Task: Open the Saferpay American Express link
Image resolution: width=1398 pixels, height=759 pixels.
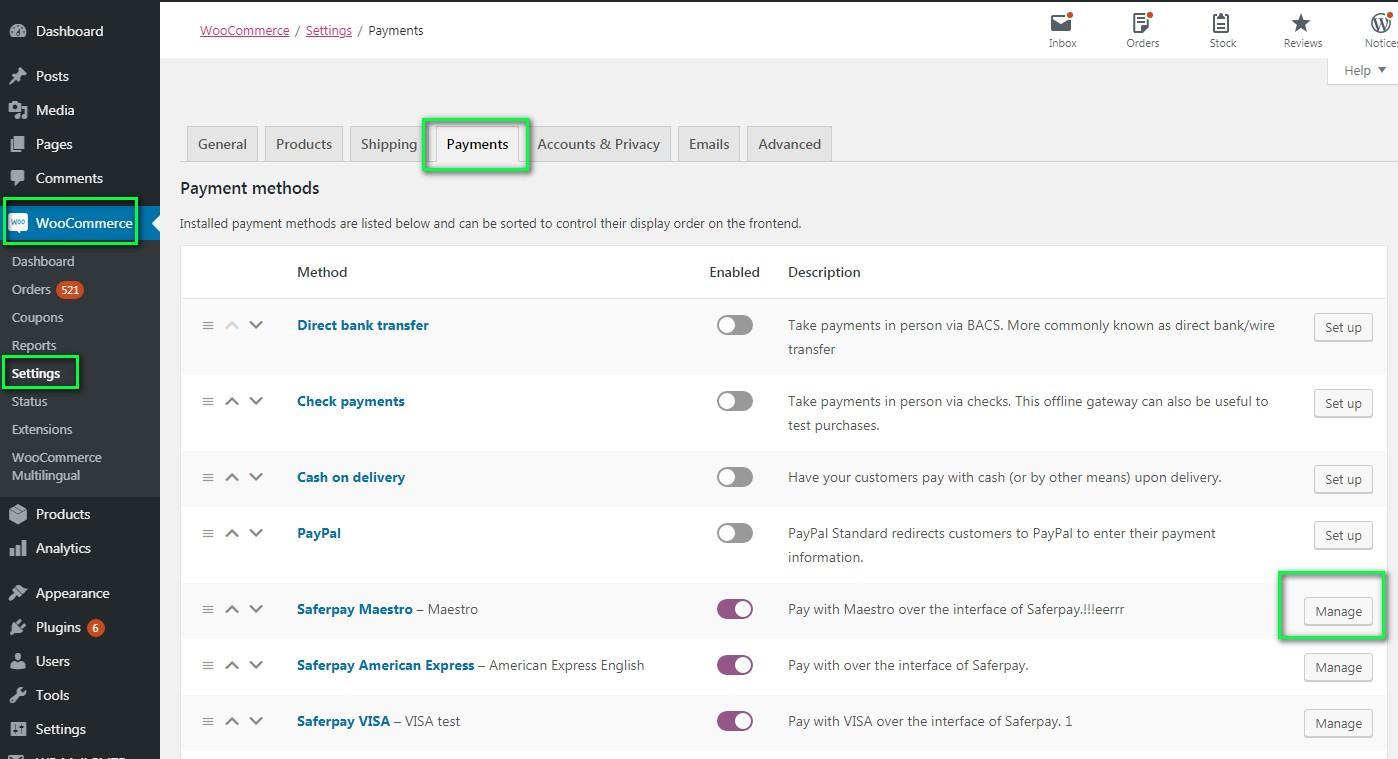Action: [385, 666]
